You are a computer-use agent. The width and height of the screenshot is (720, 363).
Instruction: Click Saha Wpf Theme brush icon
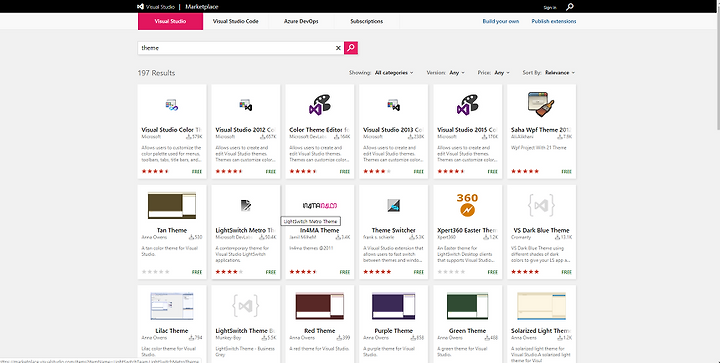541,104
